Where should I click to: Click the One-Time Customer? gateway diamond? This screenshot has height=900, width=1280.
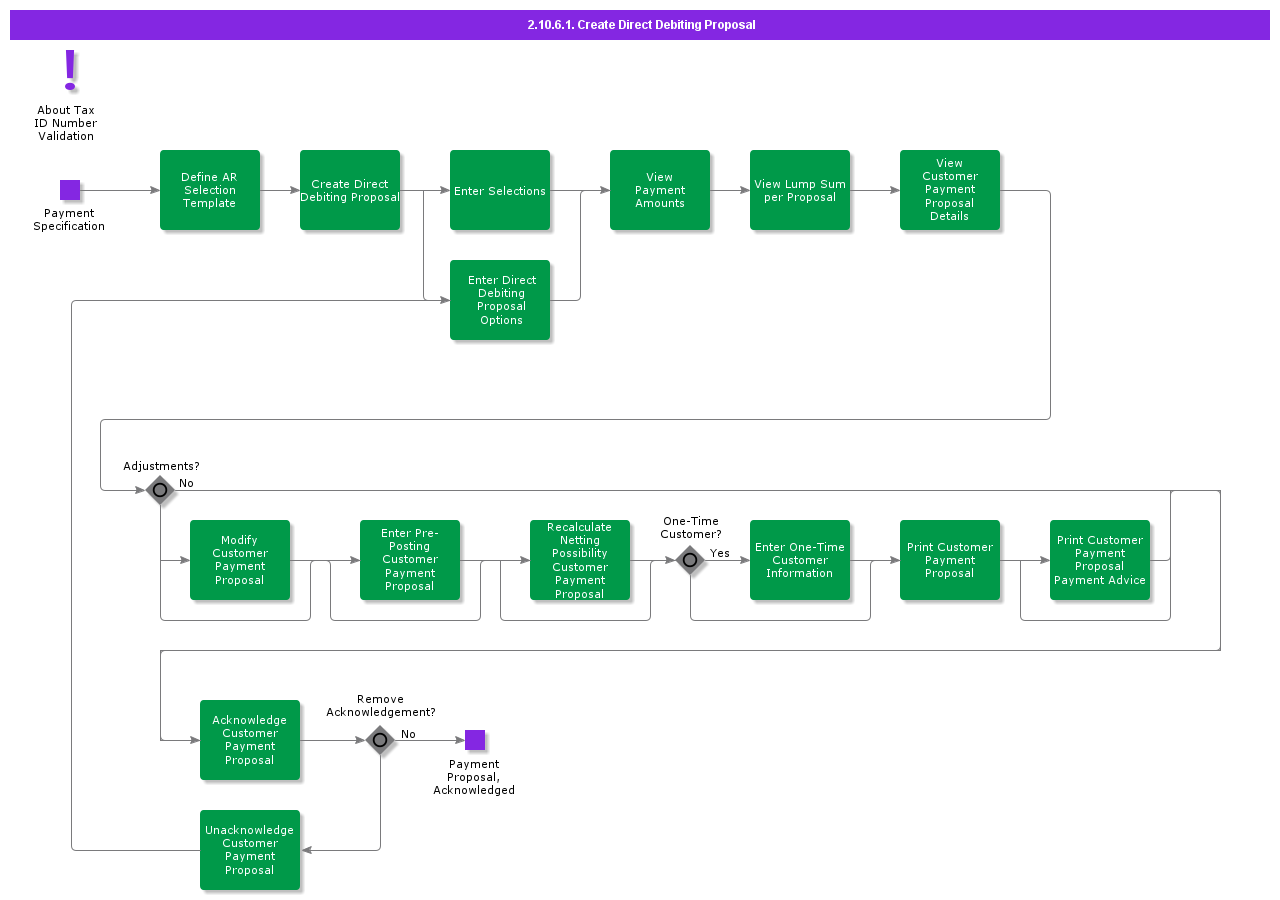coord(689,560)
